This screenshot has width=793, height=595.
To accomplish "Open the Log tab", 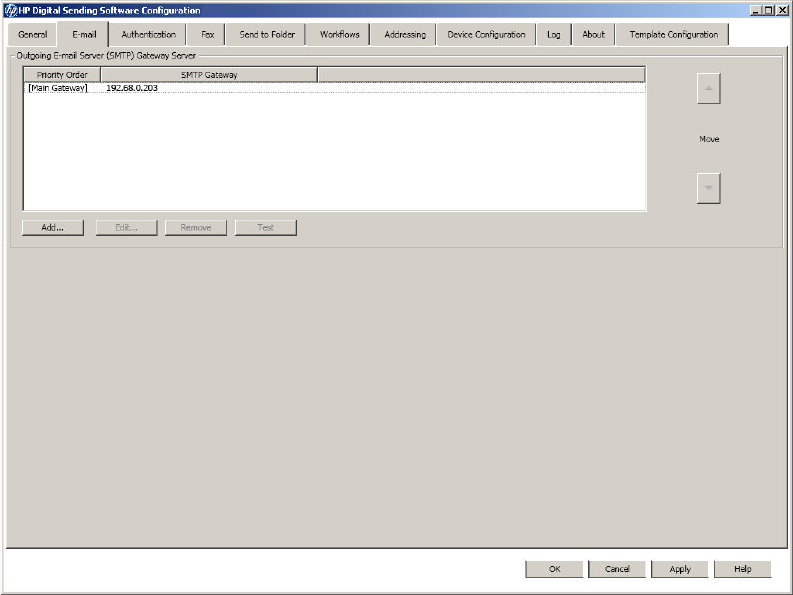I will pos(554,34).
